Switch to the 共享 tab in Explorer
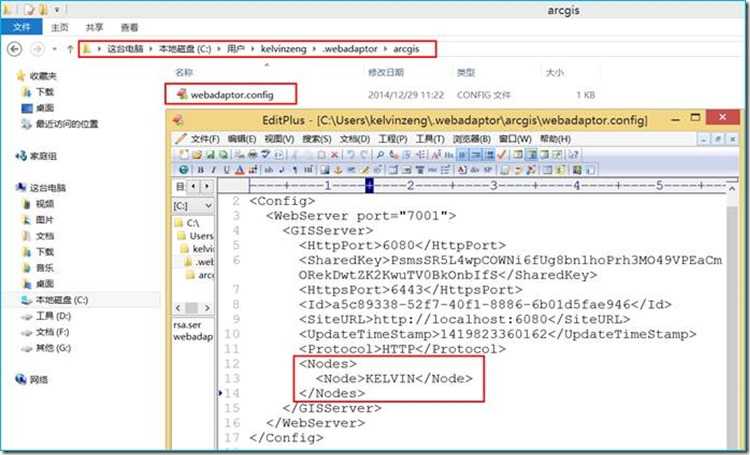Screen dimensions: 750x455 click(94, 27)
